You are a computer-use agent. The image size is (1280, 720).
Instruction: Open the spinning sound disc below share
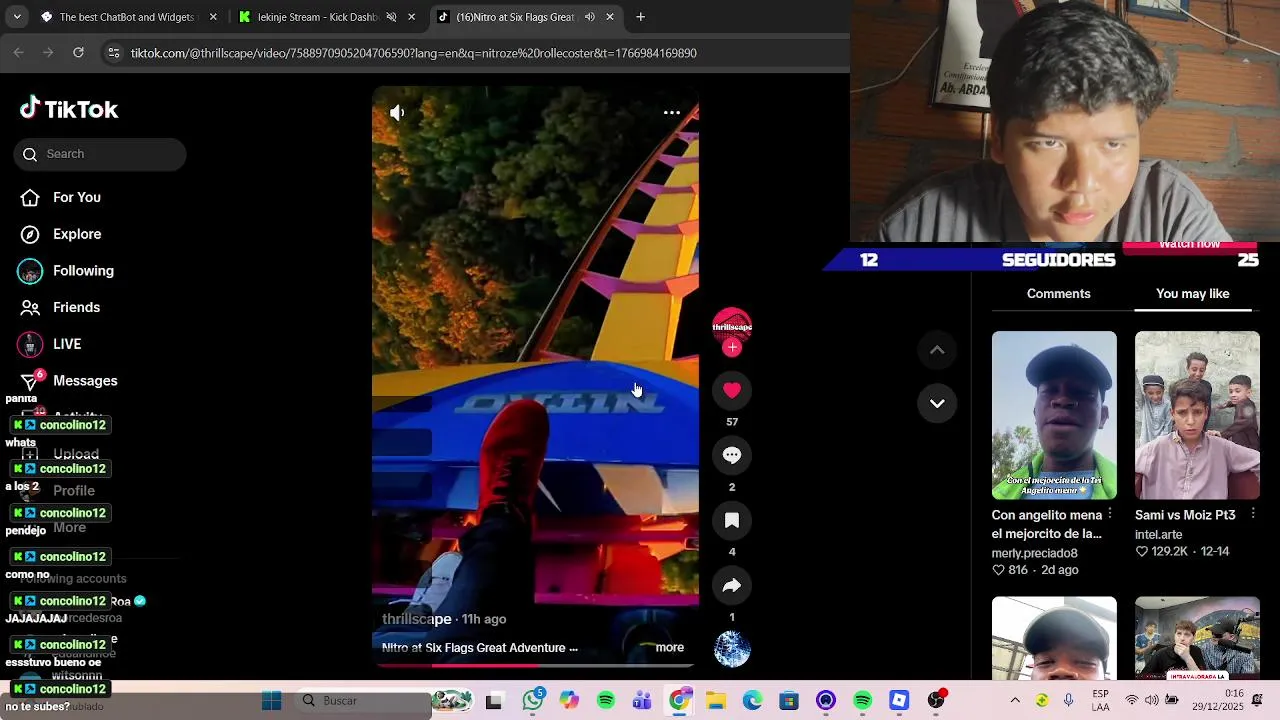(732, 649)
